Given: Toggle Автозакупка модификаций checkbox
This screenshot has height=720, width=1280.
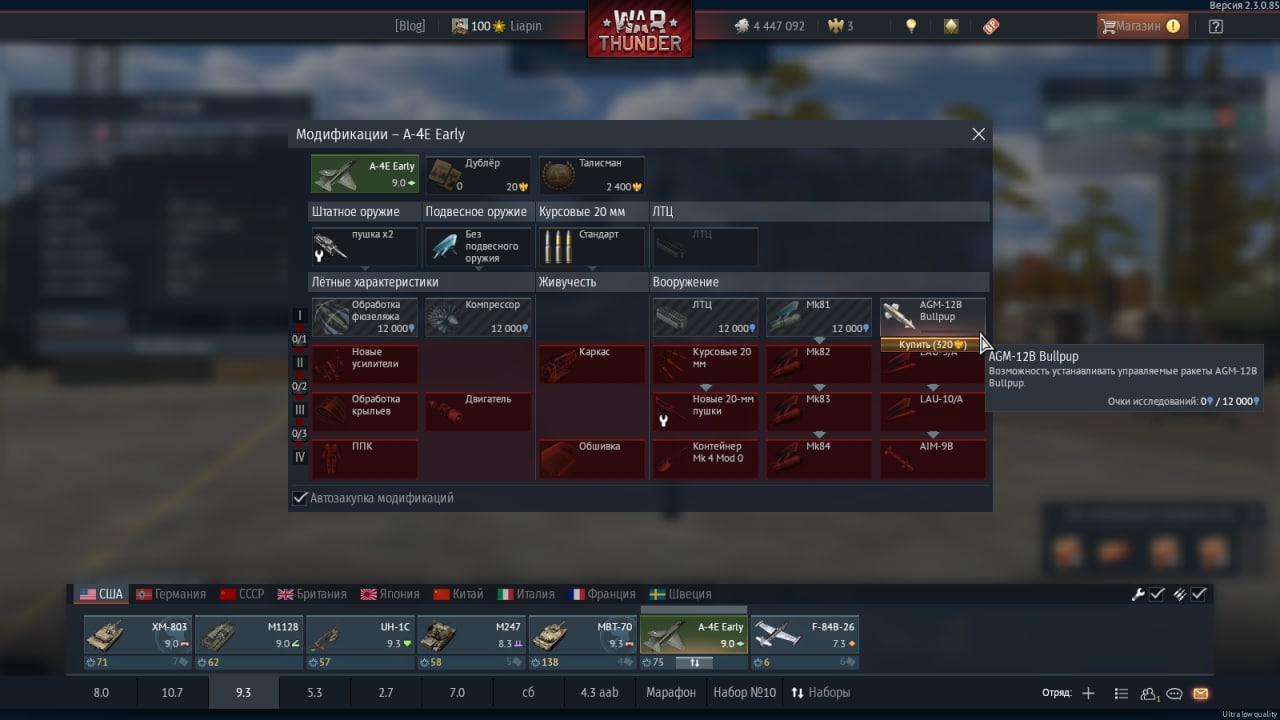Looking at the screenshot, I should point(300,498).
